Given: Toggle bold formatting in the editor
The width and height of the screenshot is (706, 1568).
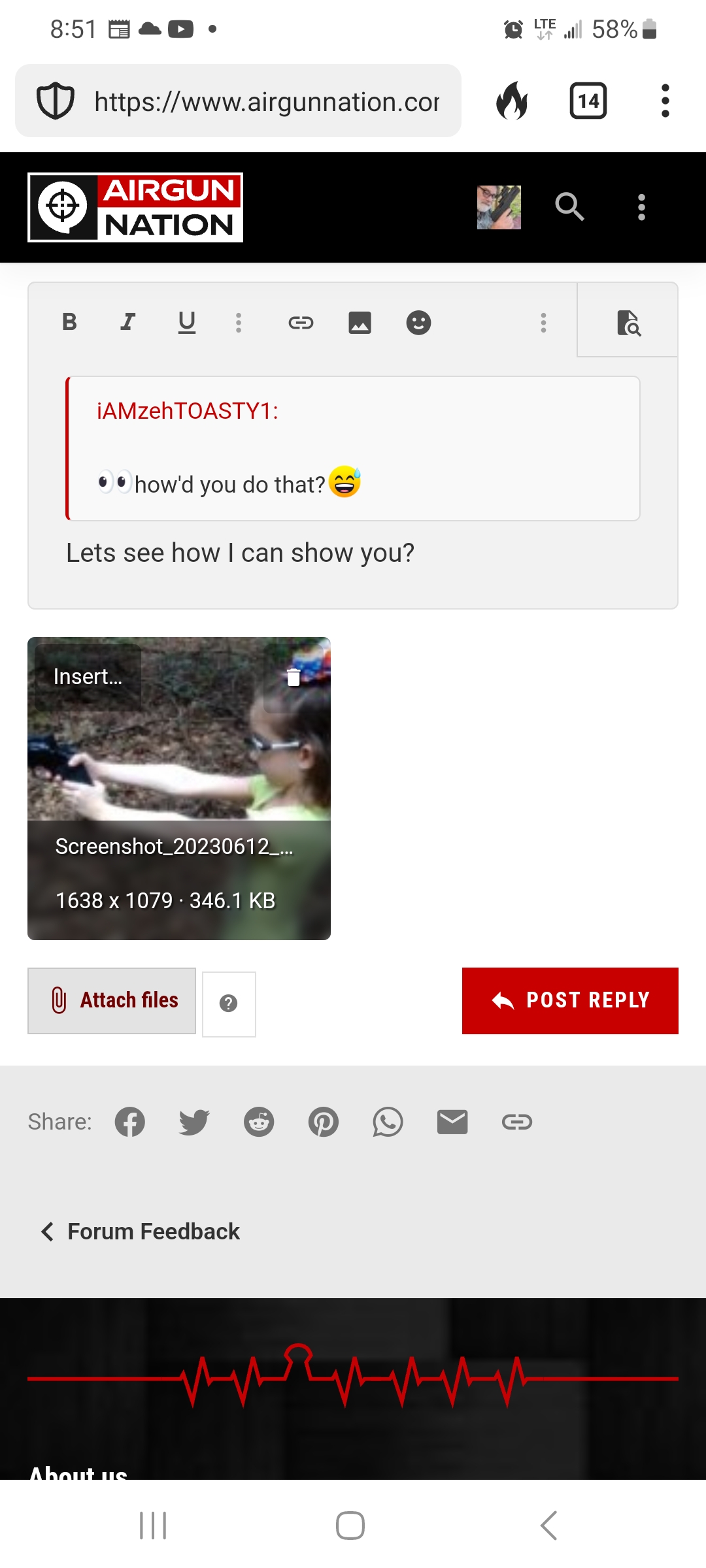Looking at the screenshot, I should [x=69, y=322].
